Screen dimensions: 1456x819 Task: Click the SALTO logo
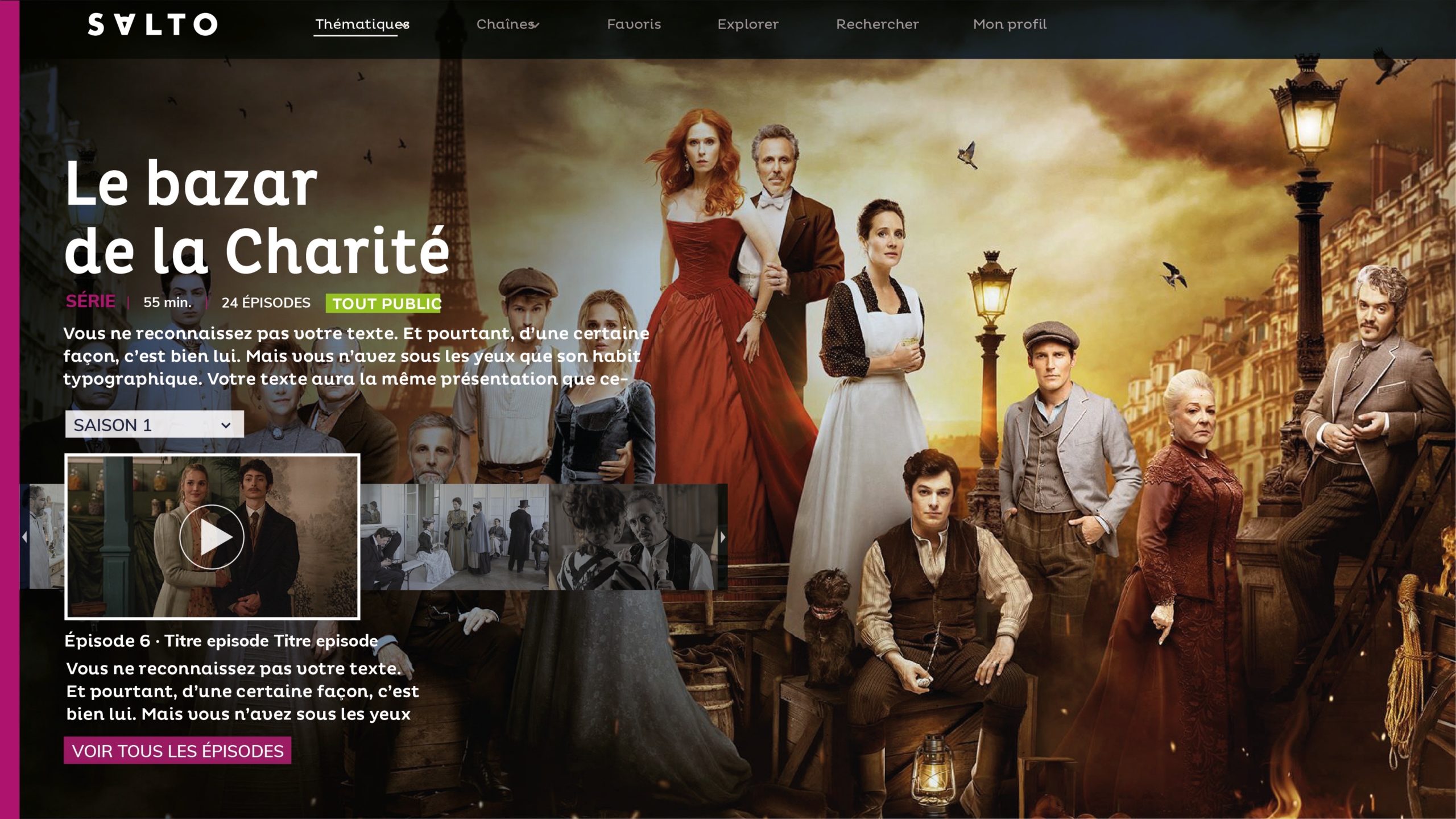(x=152, y=24)
